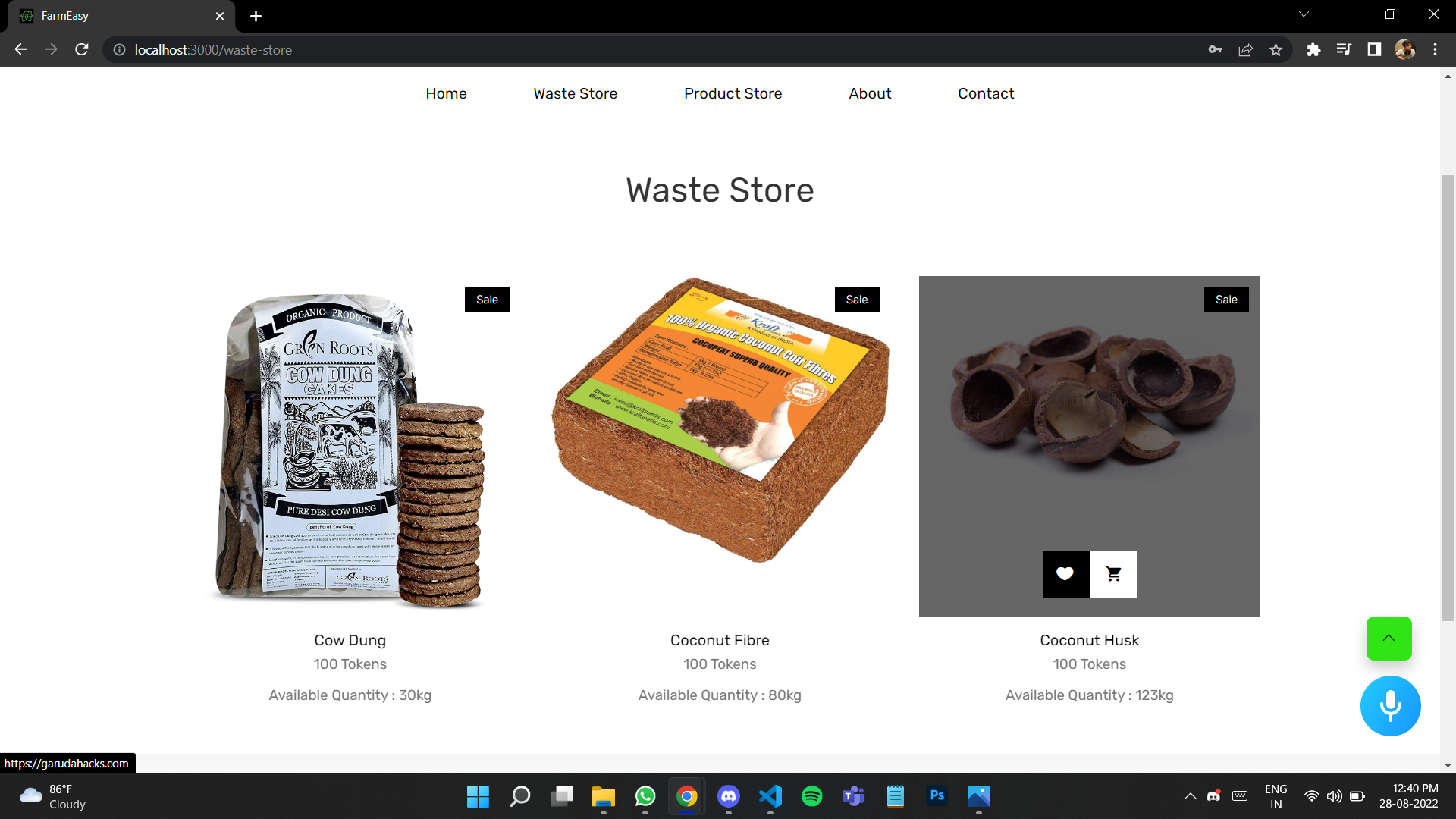Screen dimensions: 1456x819
Task: Toggle the Chrome side panel
Action: pyautogui.click(x=1374, y=50)
